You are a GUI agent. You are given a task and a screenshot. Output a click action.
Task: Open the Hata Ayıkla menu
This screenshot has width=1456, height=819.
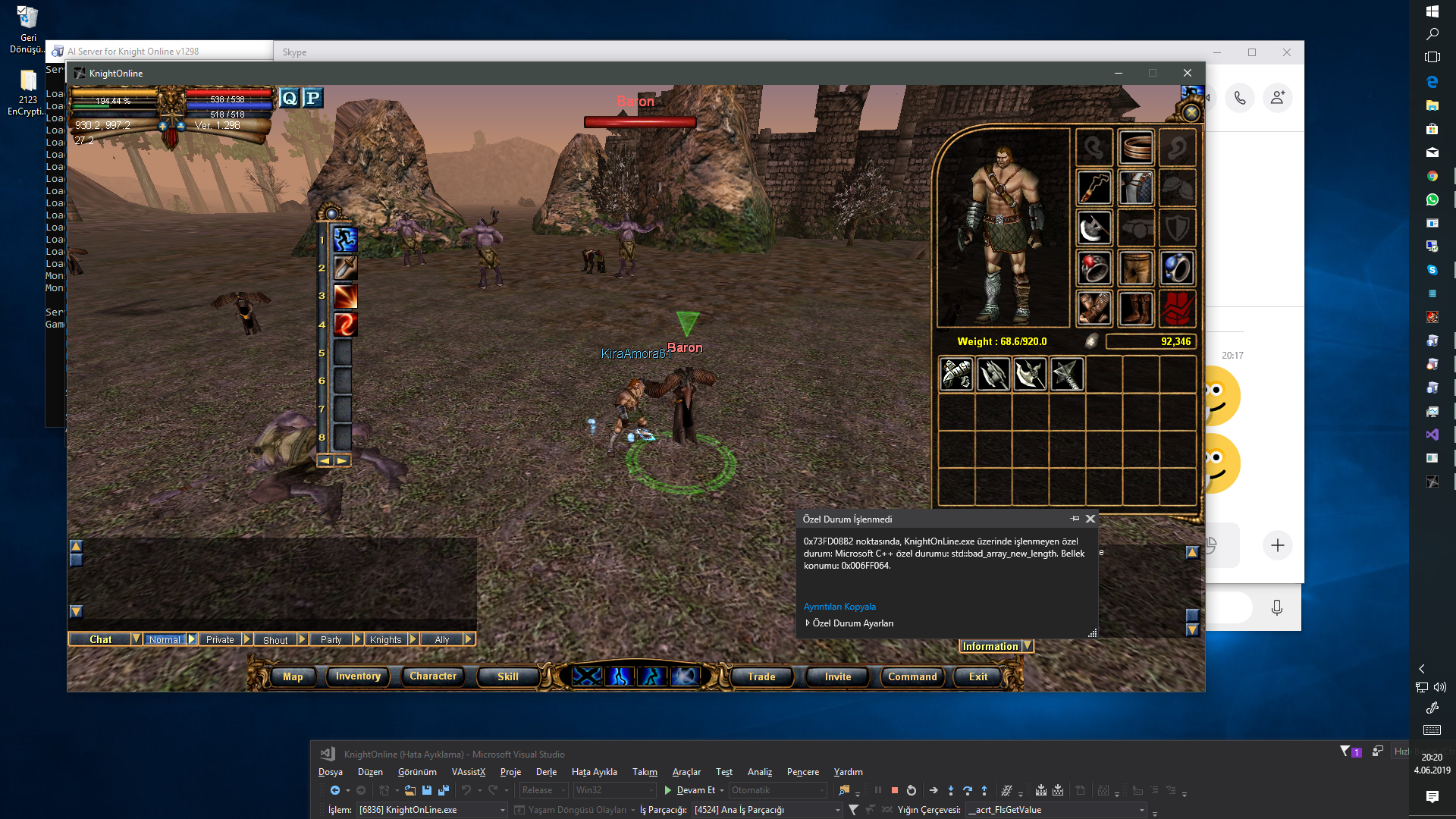pyautogui.click(x=594, y=772)
